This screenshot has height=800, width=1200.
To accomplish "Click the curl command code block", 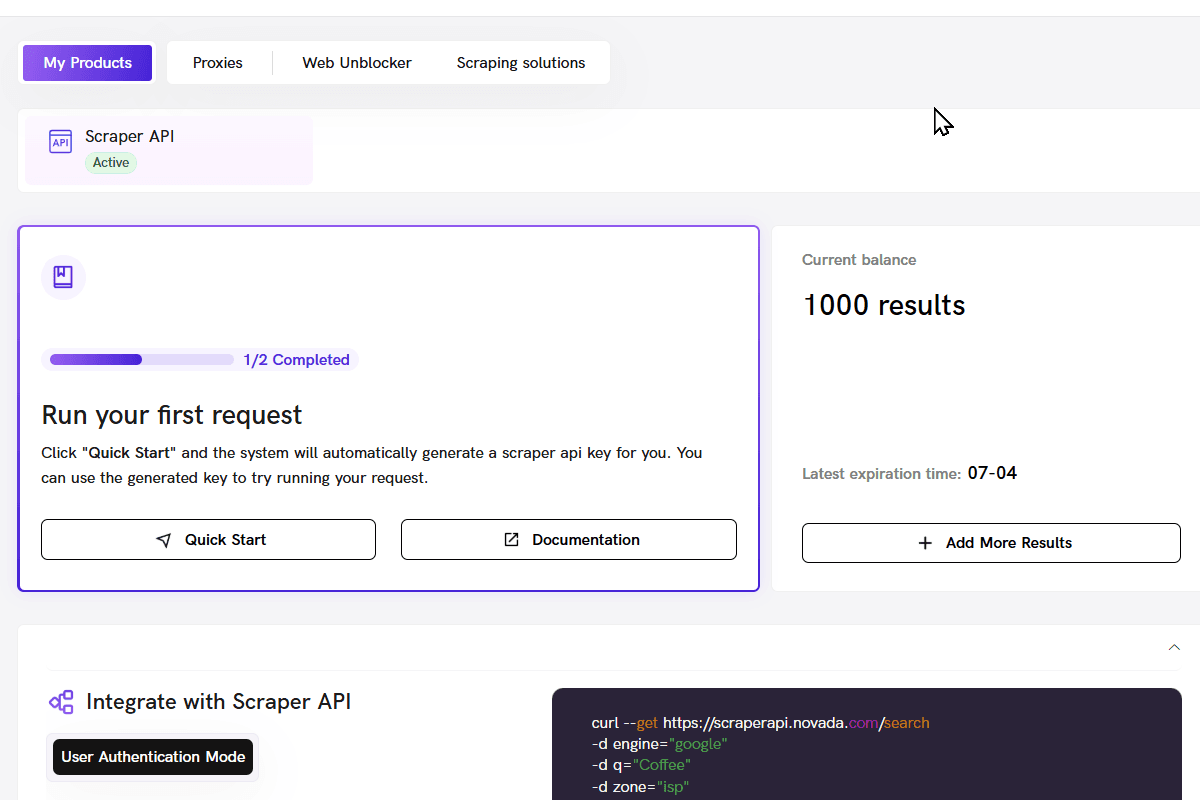I will (x=867, y=744).
